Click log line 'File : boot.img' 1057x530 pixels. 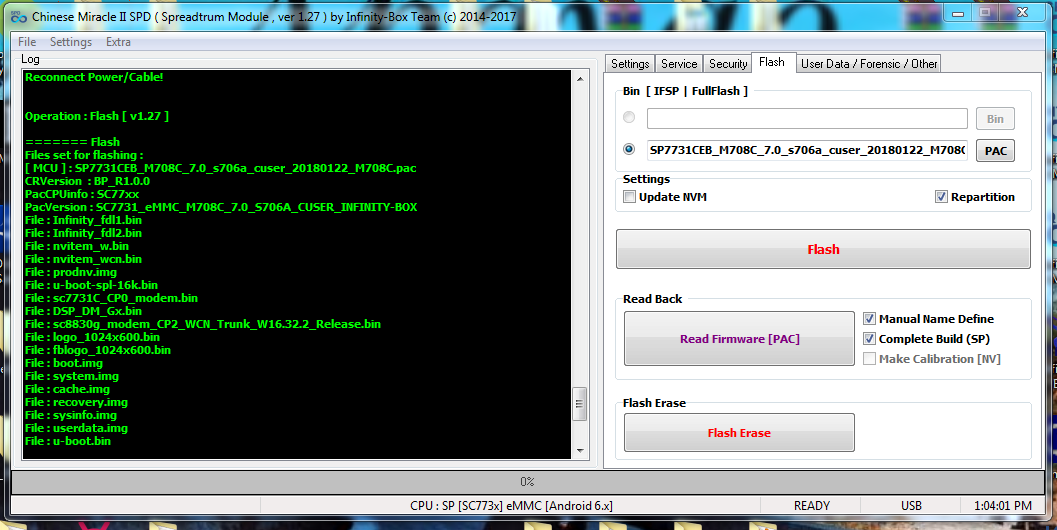(x=63, y=363)
